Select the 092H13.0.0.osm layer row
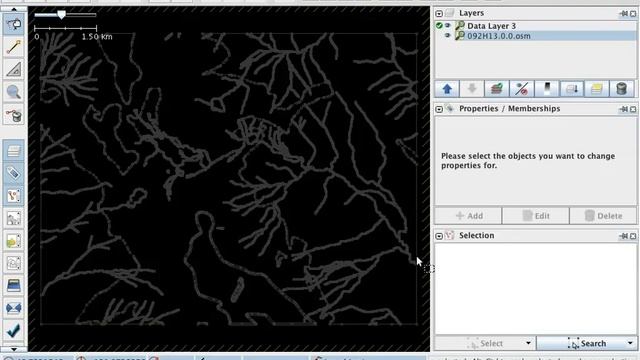The width and height of the screenshot is (640, 360). click(536, 36)
